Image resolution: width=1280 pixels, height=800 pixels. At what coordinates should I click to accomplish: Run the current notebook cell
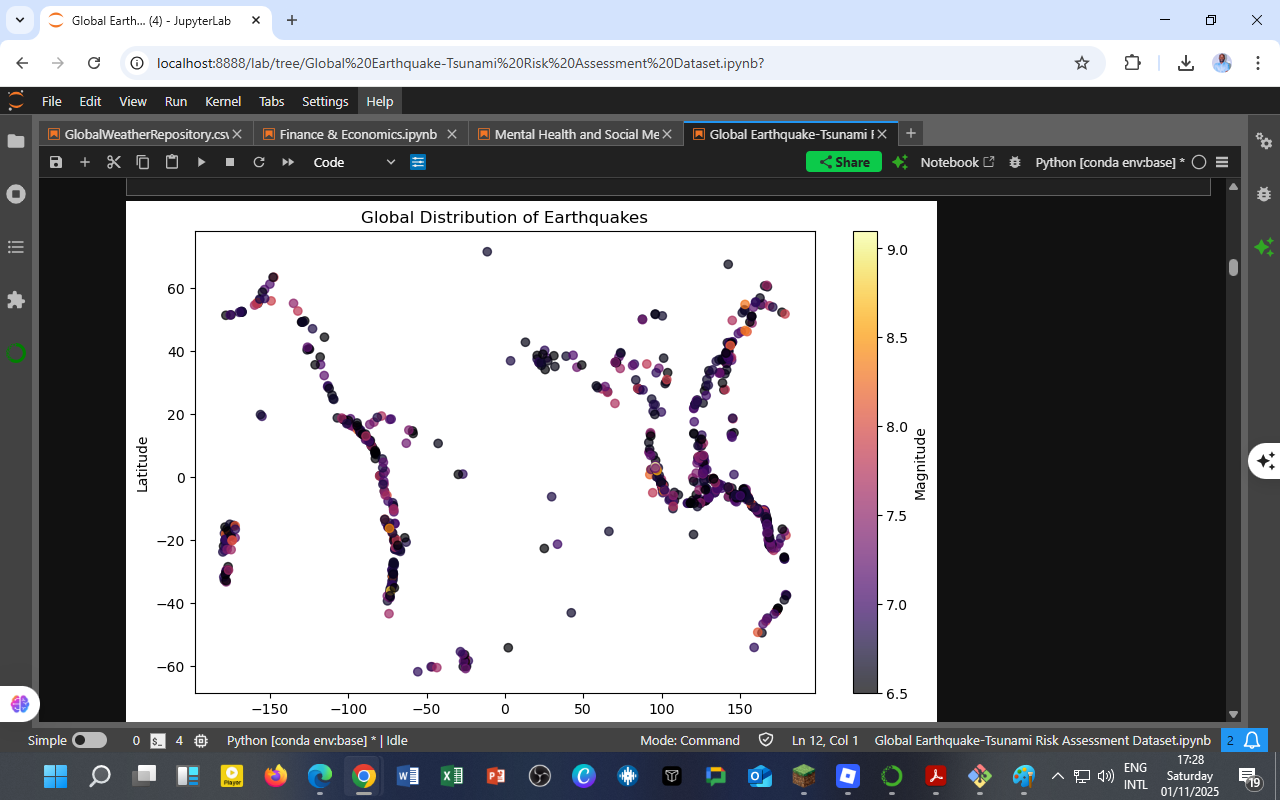[202, 161]
